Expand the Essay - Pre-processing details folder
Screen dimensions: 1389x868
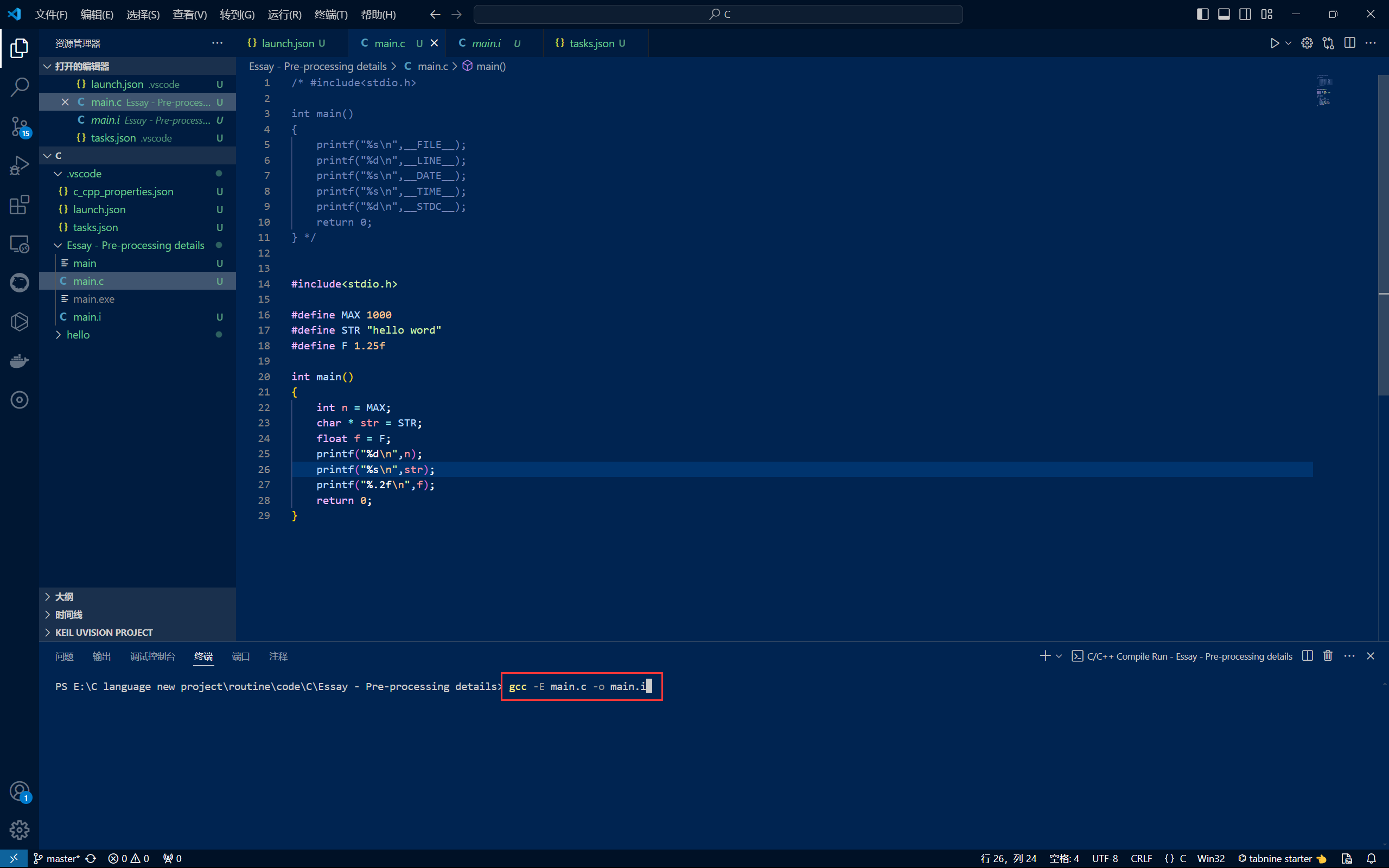click(x=58, y=245)
